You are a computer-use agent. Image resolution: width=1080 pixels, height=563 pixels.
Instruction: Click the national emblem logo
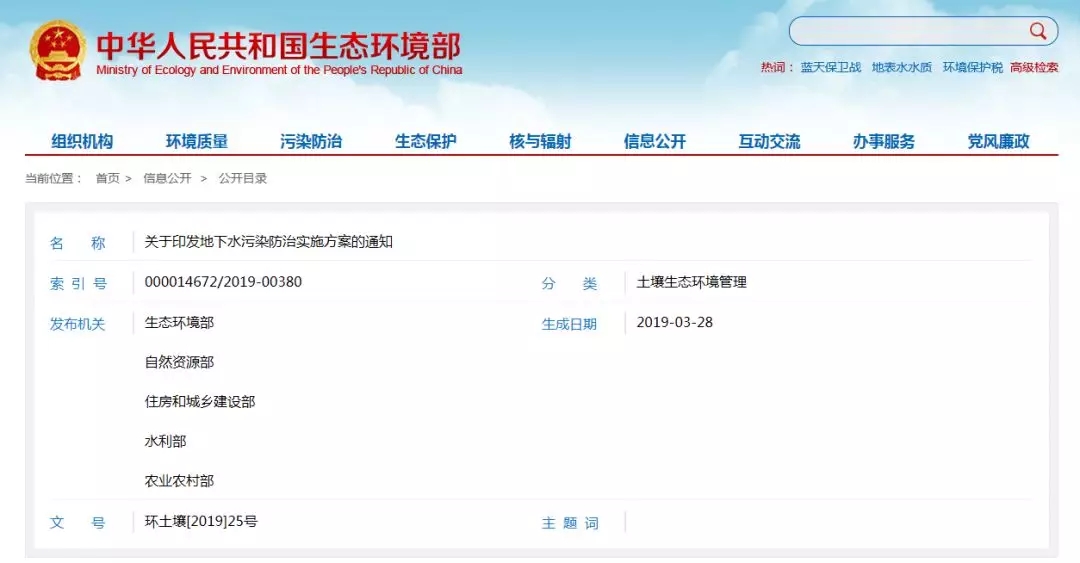[x=58, y=52]
